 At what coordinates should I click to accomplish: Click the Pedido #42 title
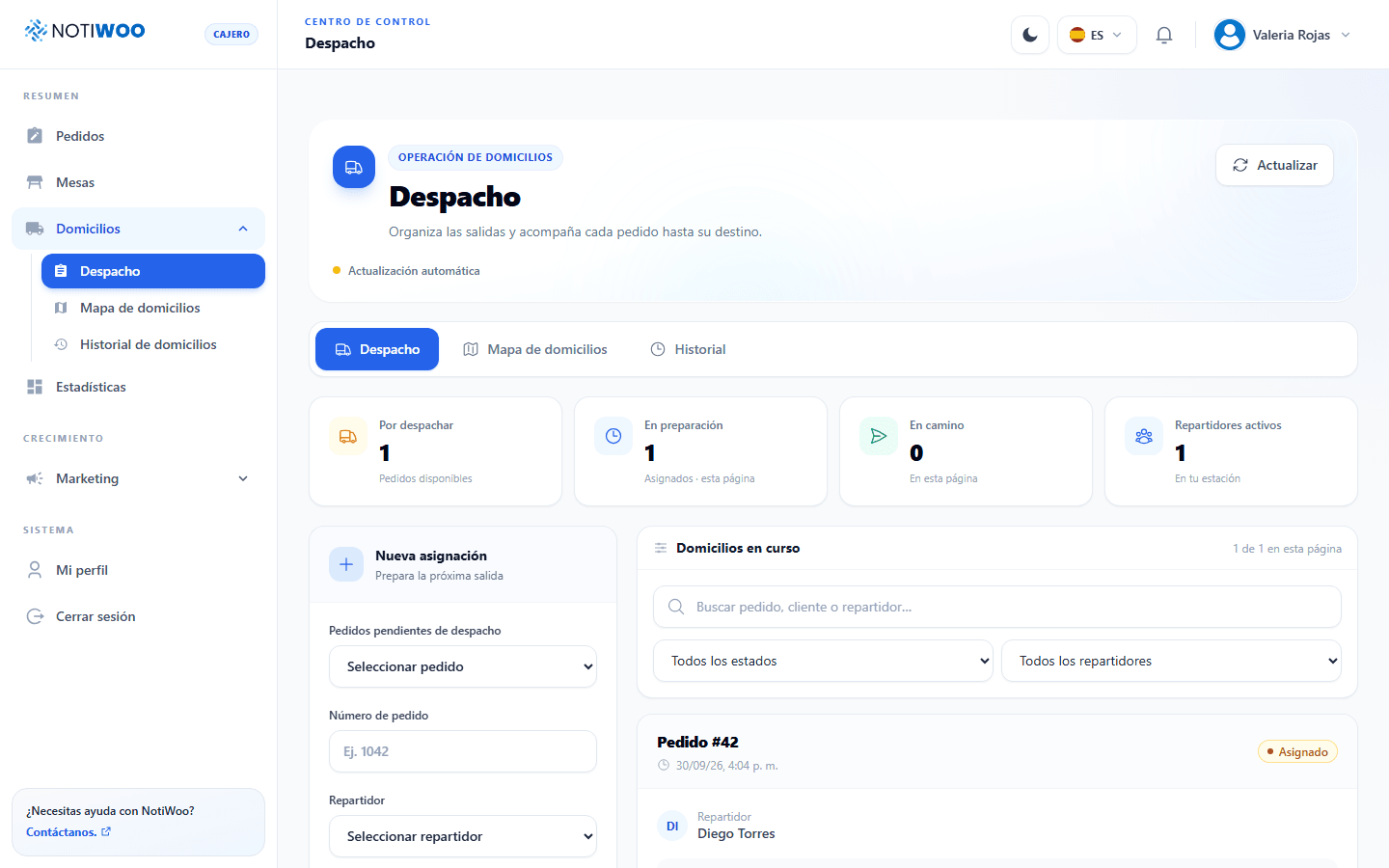pos(697,742)
